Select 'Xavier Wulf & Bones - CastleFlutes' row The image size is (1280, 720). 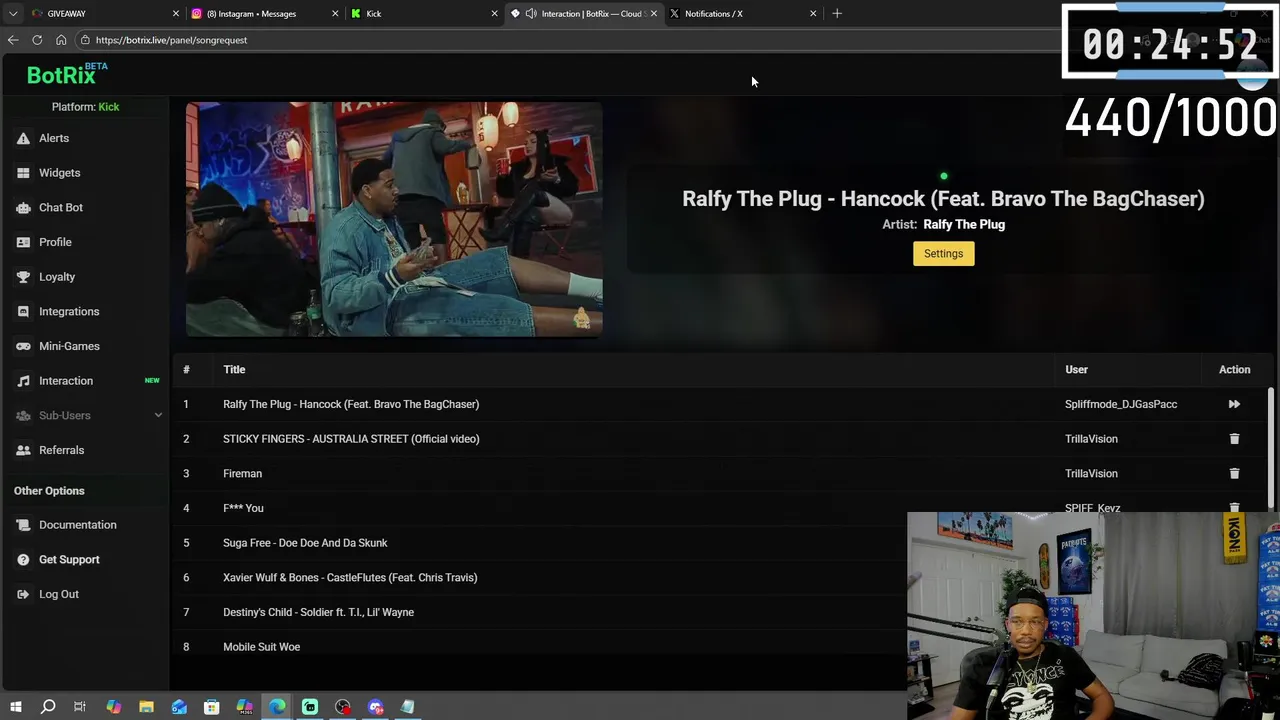(x=540, y=578)
